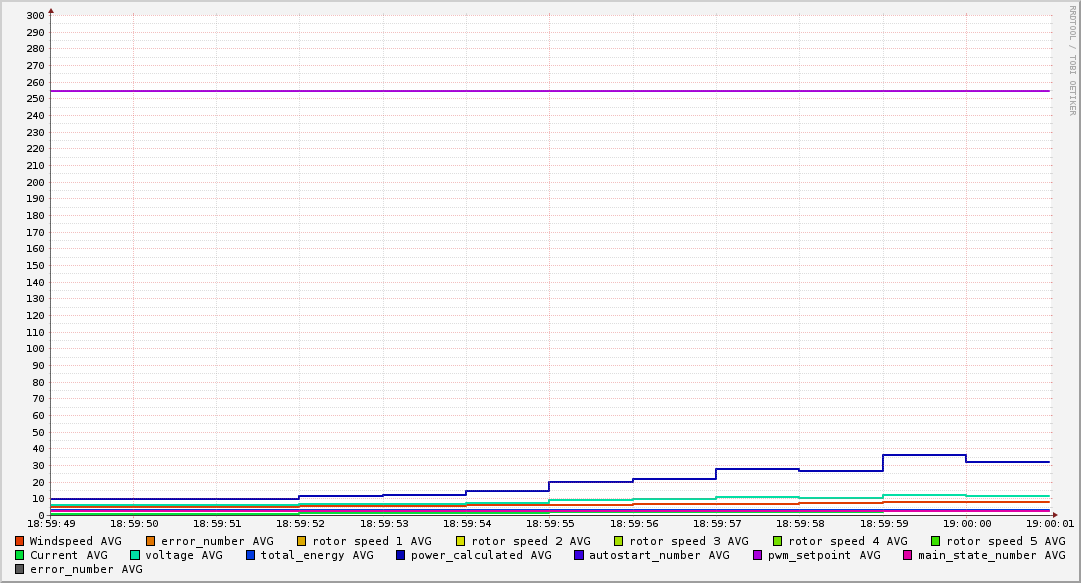This screenshot has height=583, width=1081.
Task: Click the RRDTOOL / TOBI OETIKER watermark
Action: [x=1071, y=60]
